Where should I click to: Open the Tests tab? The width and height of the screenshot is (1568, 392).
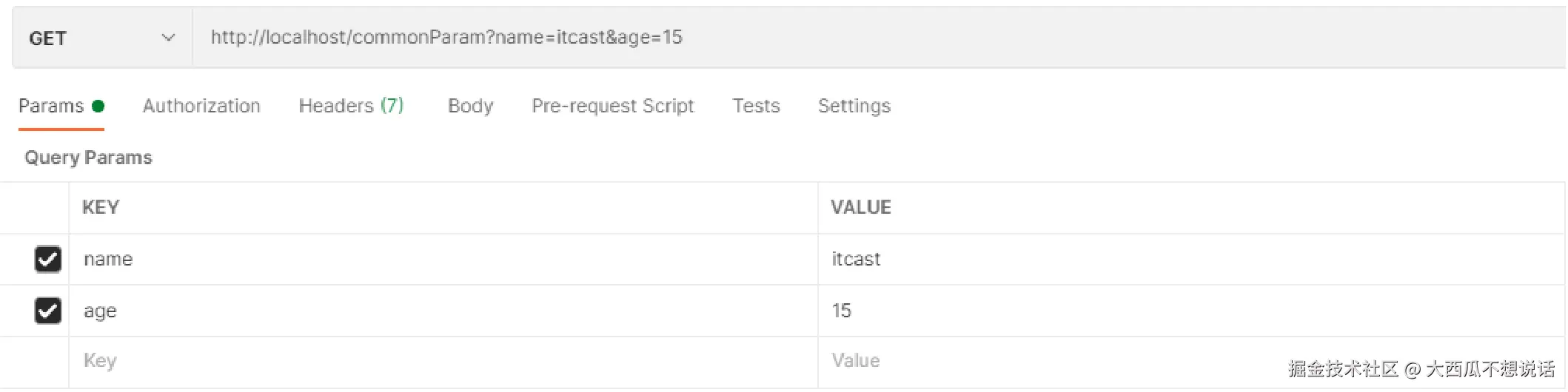(x=756, y=107)
